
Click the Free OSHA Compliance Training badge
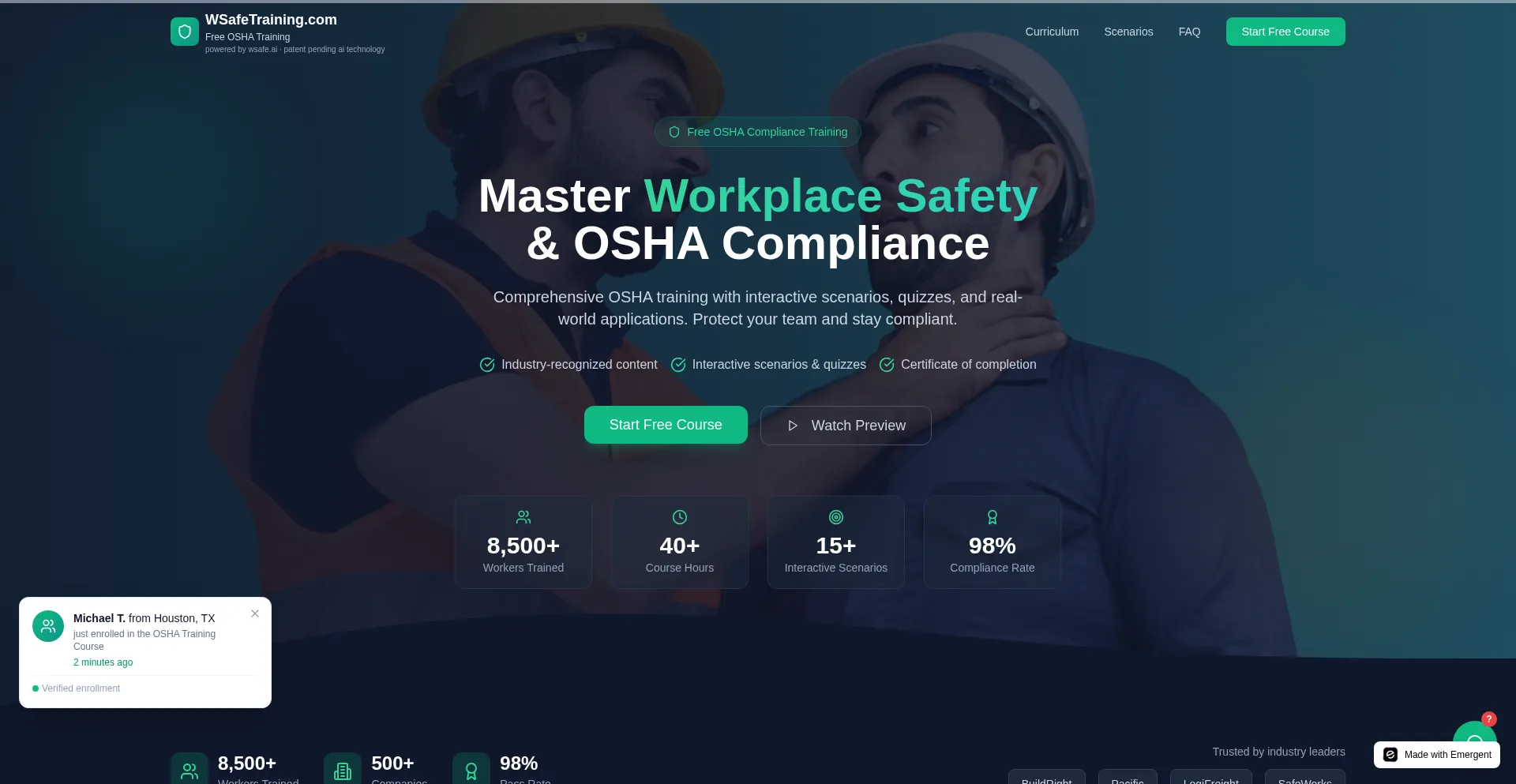click(758, 132)
